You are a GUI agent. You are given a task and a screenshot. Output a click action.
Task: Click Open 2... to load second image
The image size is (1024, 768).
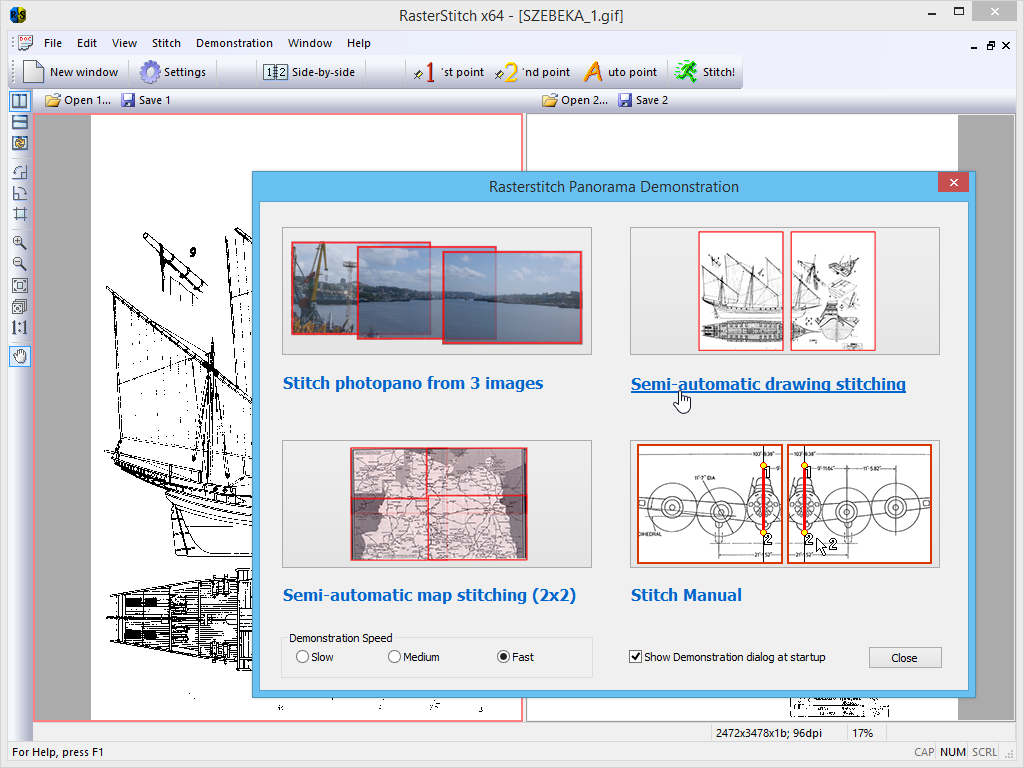(575, 100)
